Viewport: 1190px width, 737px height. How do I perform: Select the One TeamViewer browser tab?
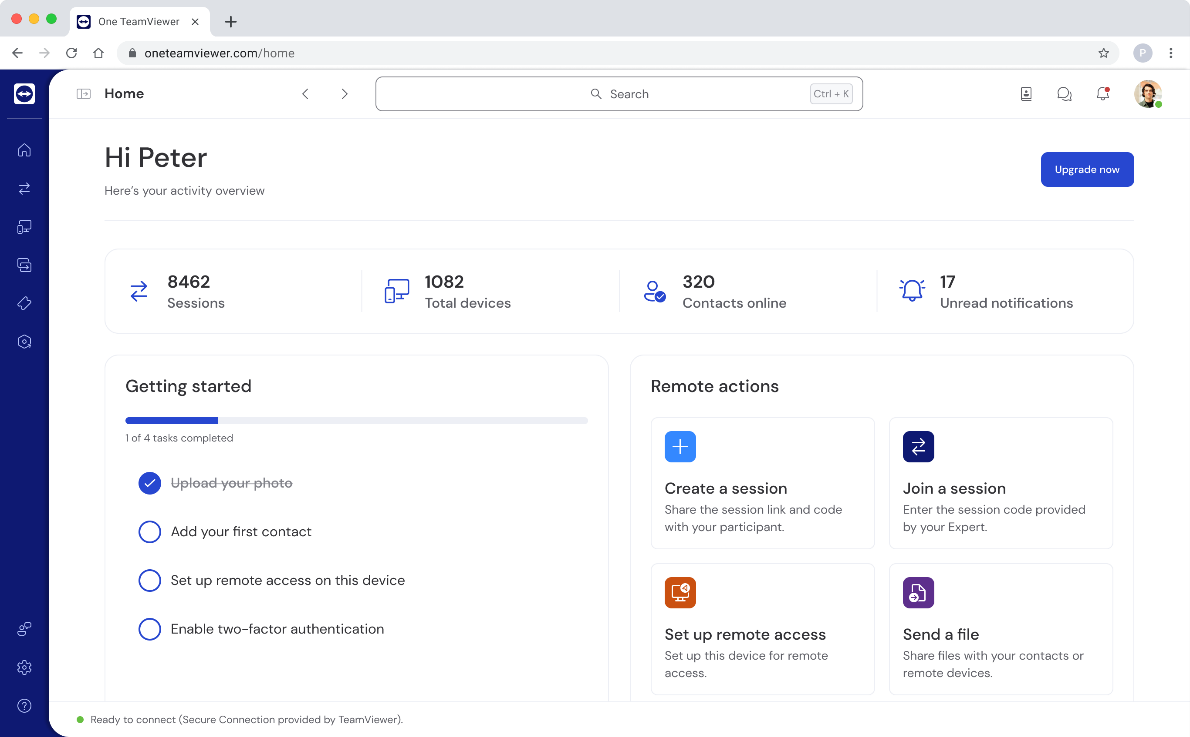coord(138,21)
